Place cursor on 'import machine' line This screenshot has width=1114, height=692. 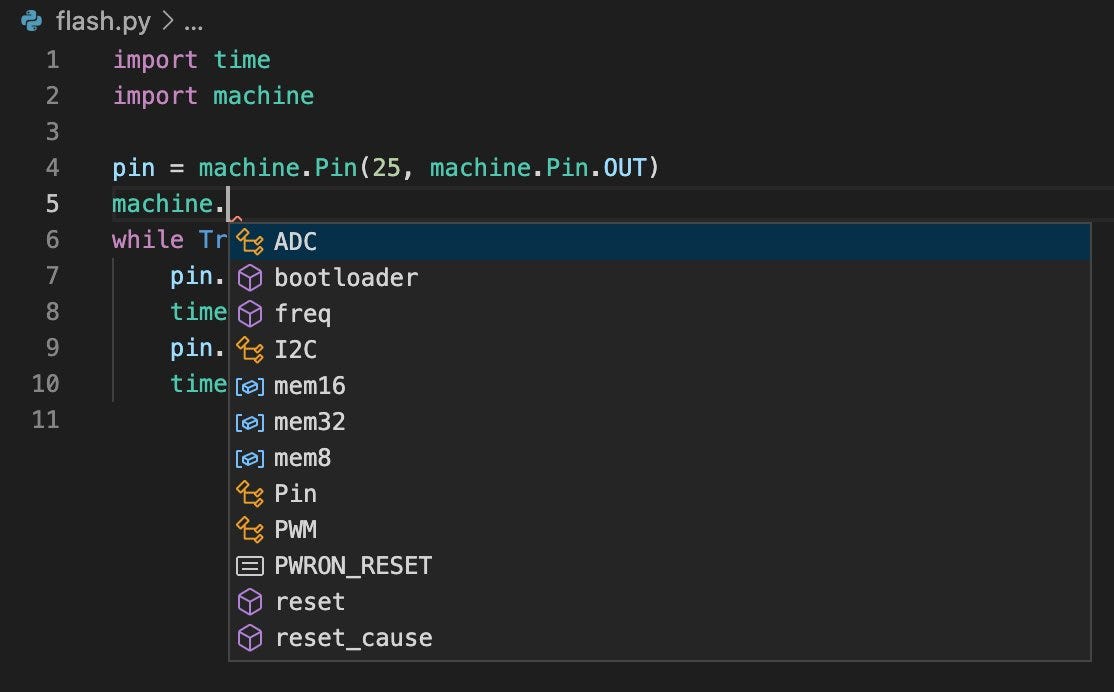213,96
